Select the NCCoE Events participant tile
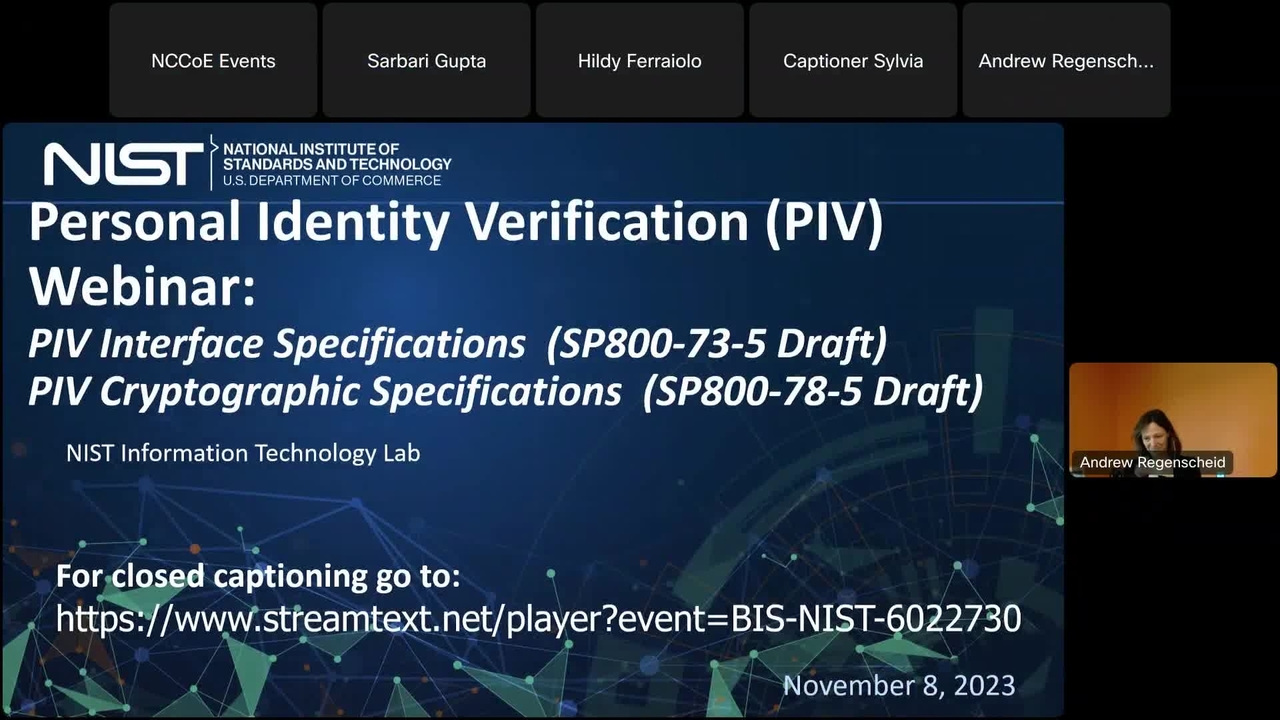The image size is (1280, 720). click(x=213, y=60)
